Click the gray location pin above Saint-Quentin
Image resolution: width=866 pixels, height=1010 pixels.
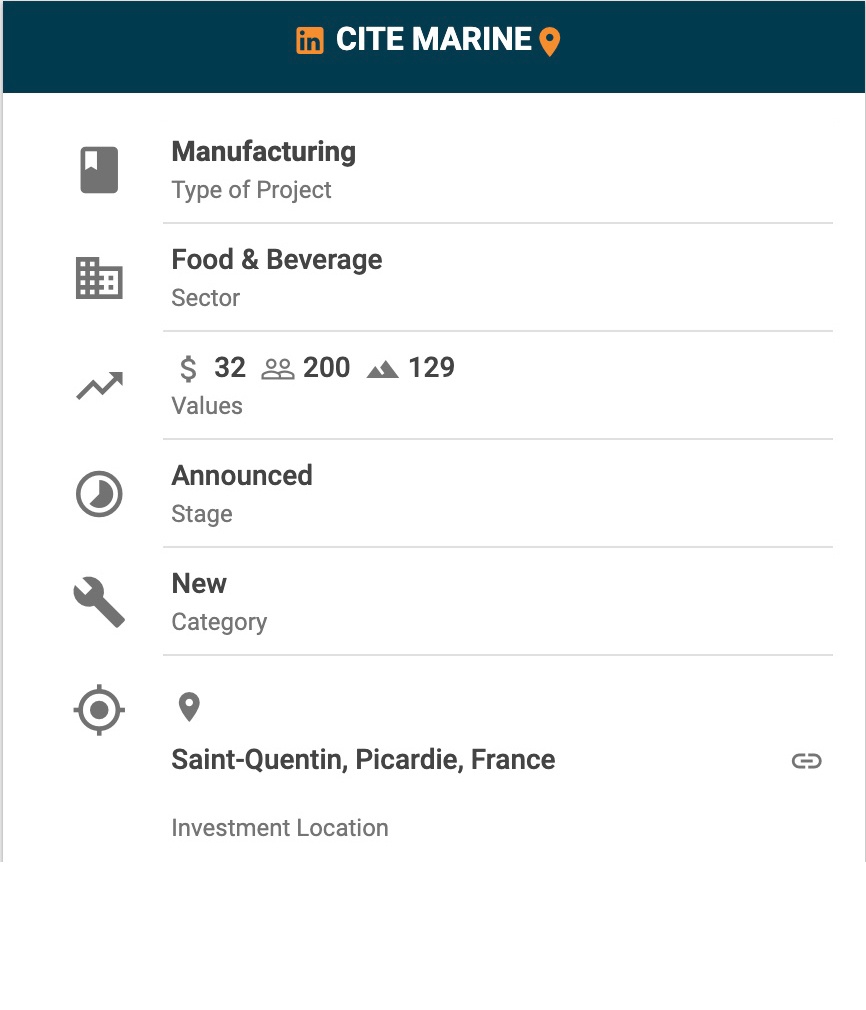[x=189, y=707]
